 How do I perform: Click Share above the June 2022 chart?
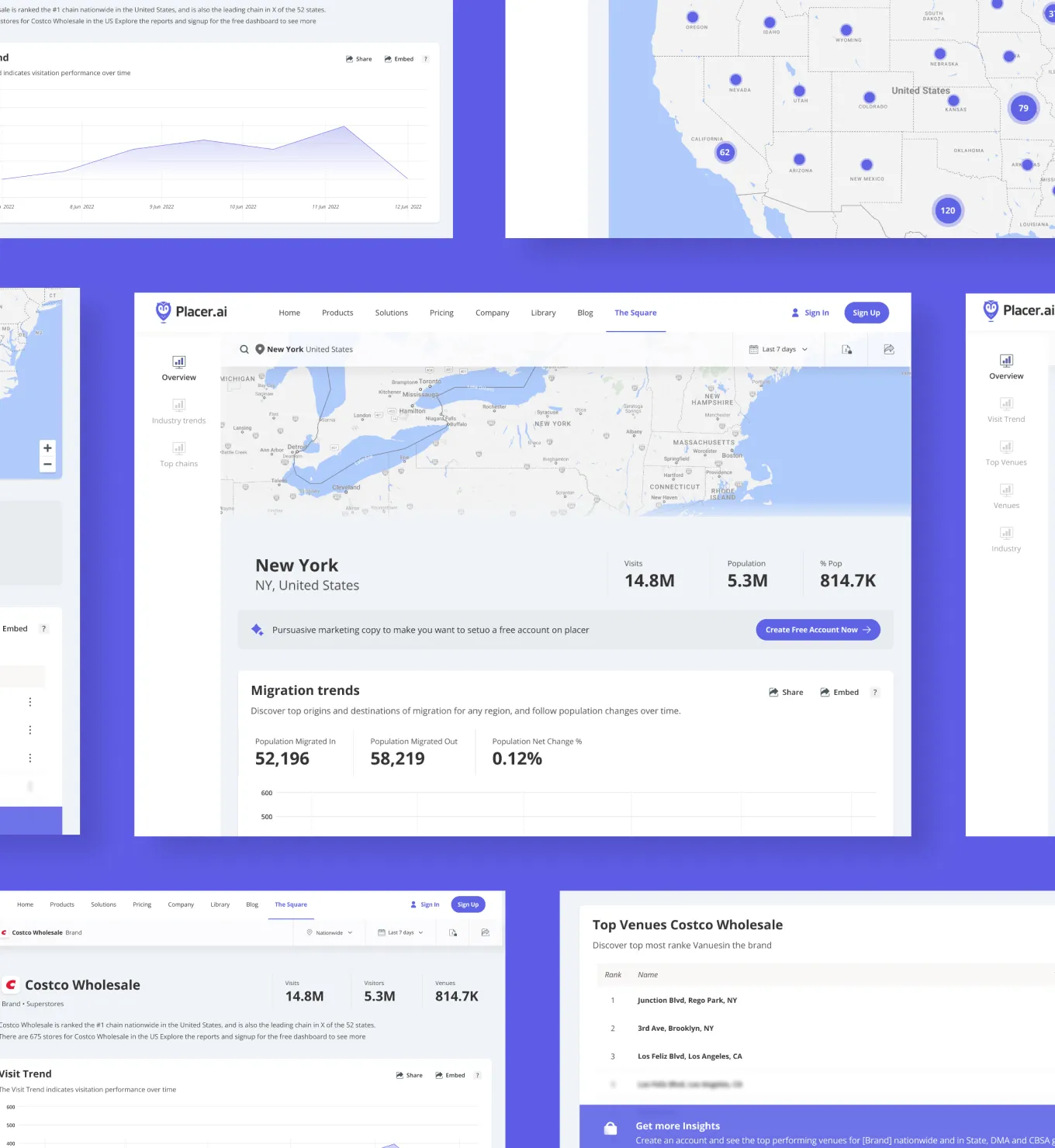coord(358,59)
